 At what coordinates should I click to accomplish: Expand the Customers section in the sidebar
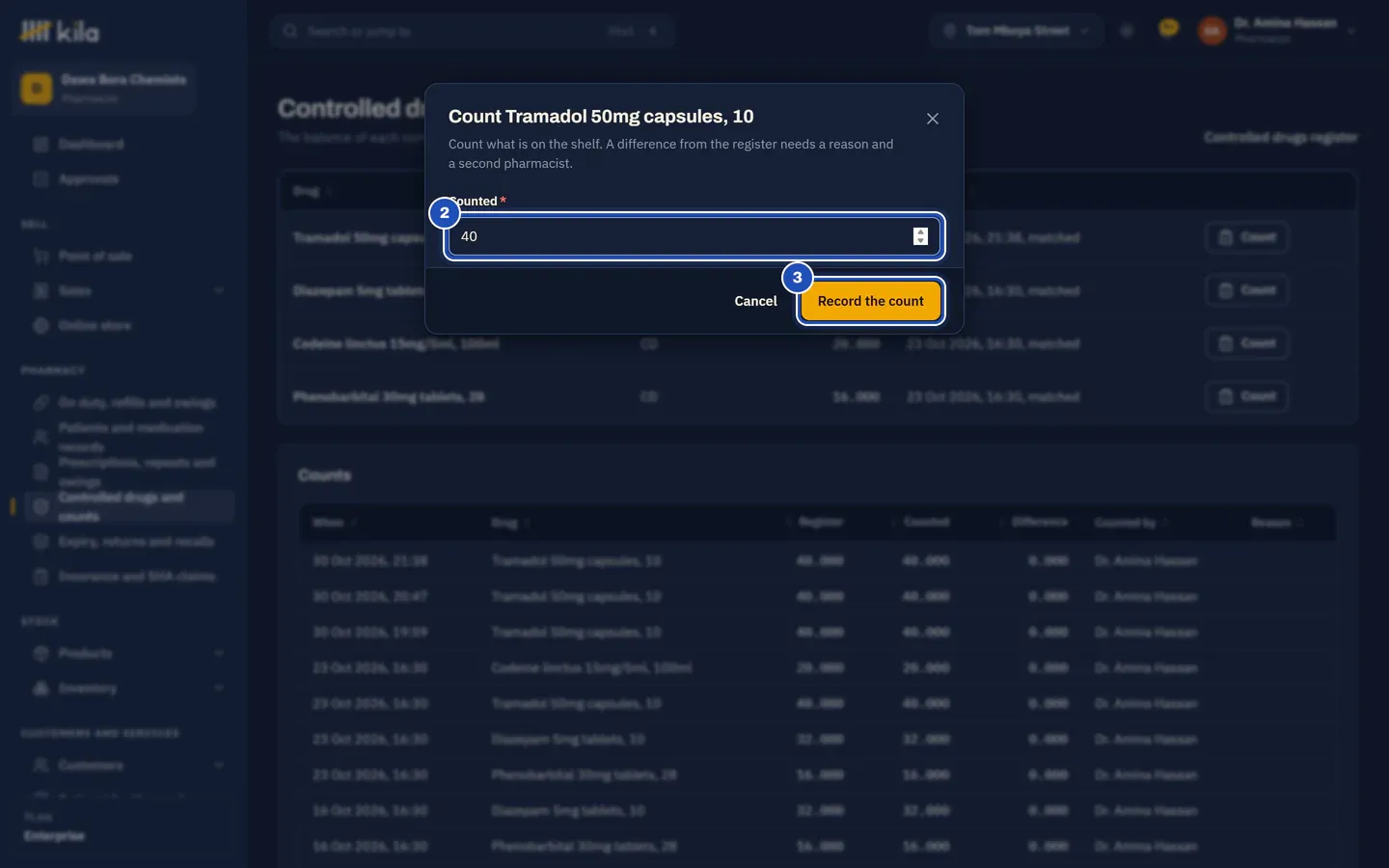pos(127,766)
